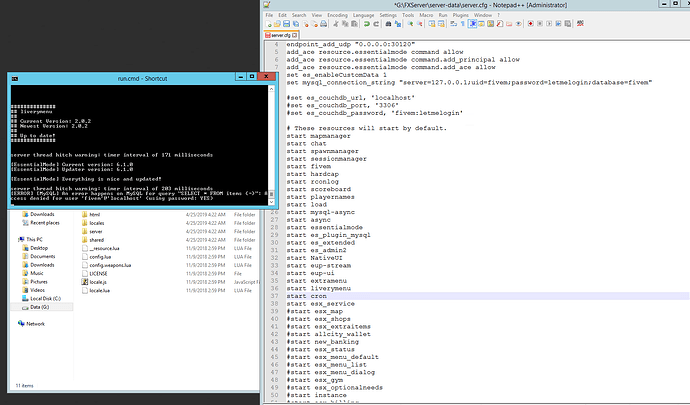The image size is (690, 405).
Task: Toggle the Show all characters icon
Action: click(462, 24)
